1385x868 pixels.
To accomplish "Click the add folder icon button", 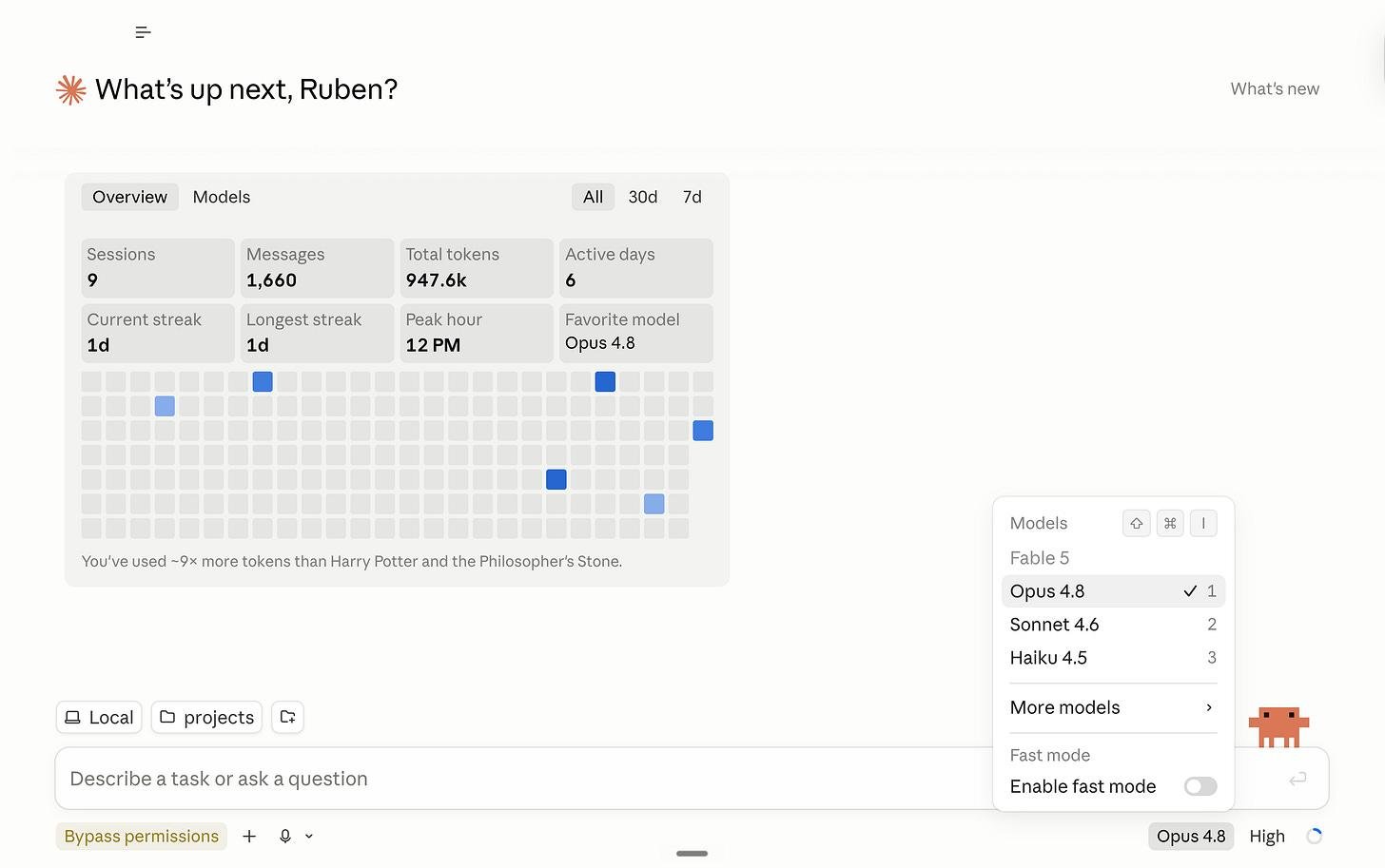I will pos(287,717).
